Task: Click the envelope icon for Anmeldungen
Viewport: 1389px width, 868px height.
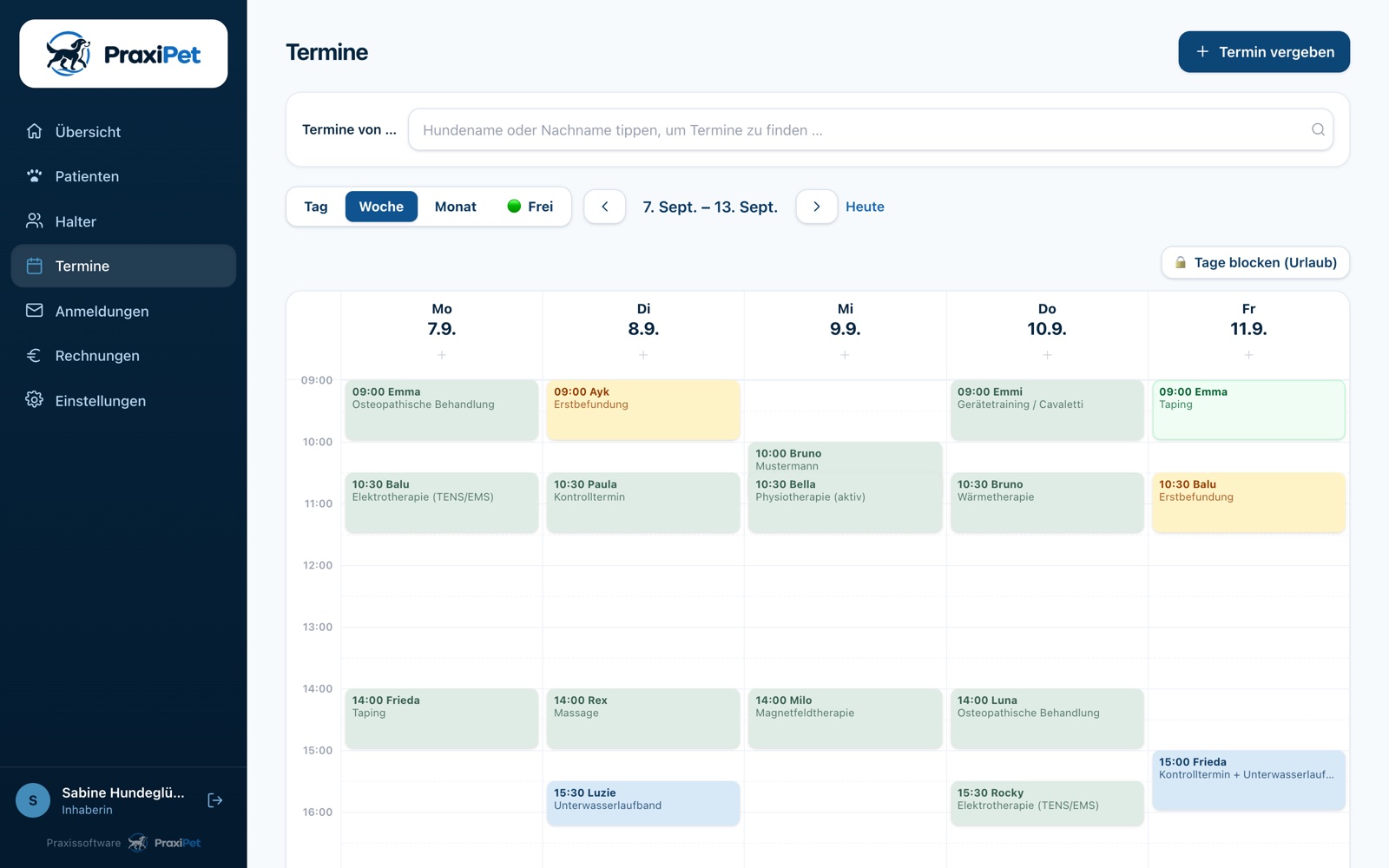Action: [x=35, y=311]
